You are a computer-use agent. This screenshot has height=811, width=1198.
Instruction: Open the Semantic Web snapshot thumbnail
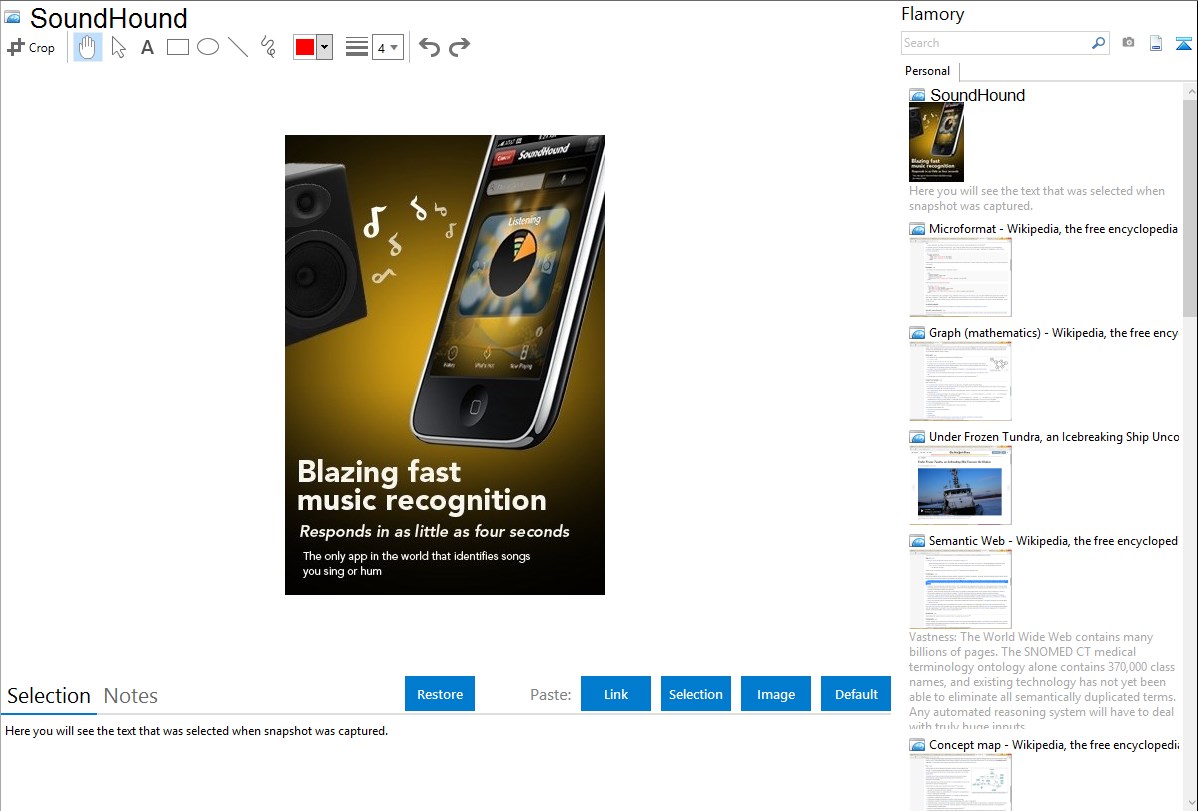960,589
